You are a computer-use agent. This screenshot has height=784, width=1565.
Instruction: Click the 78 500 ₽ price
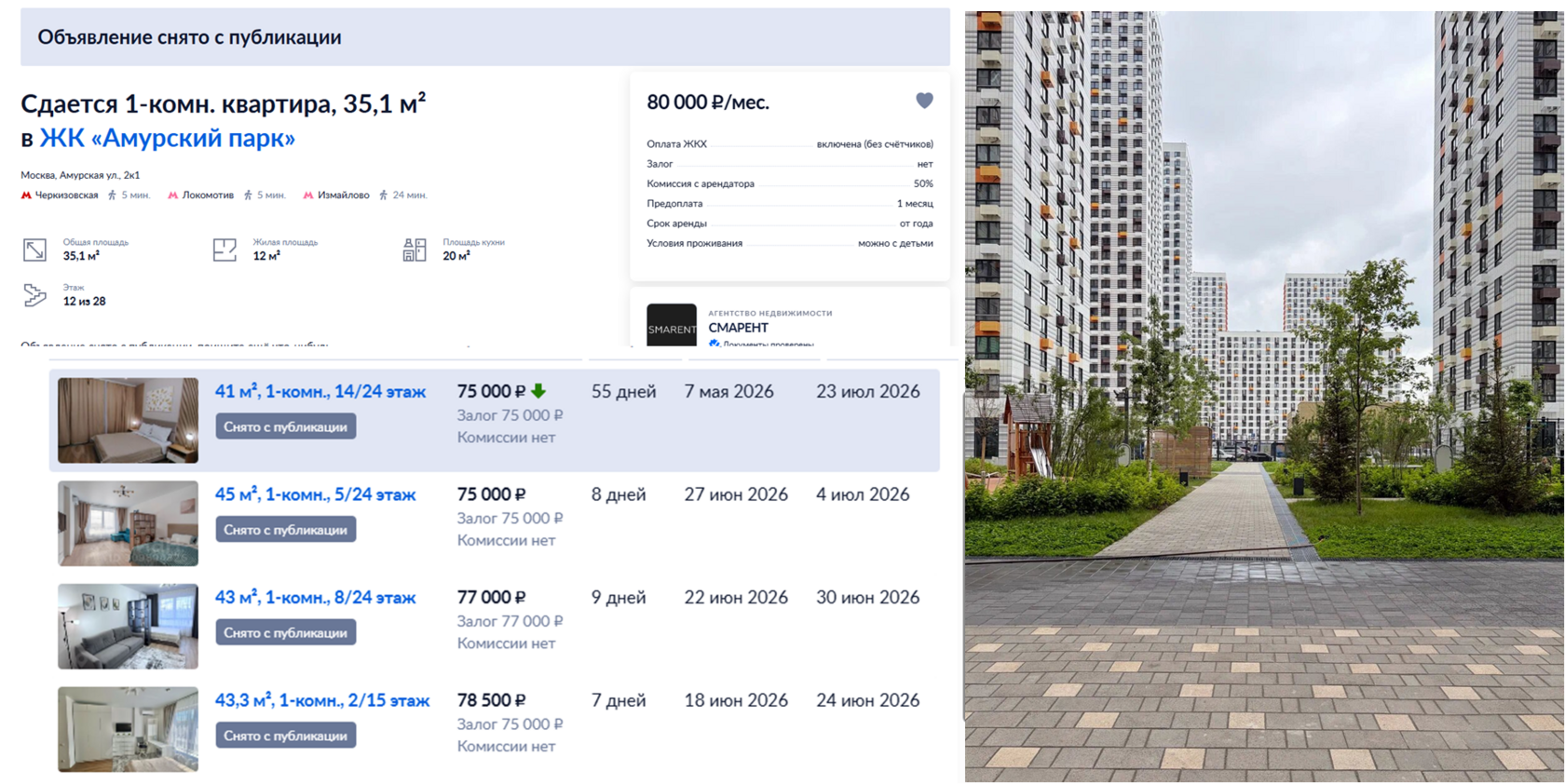[491, 700]
